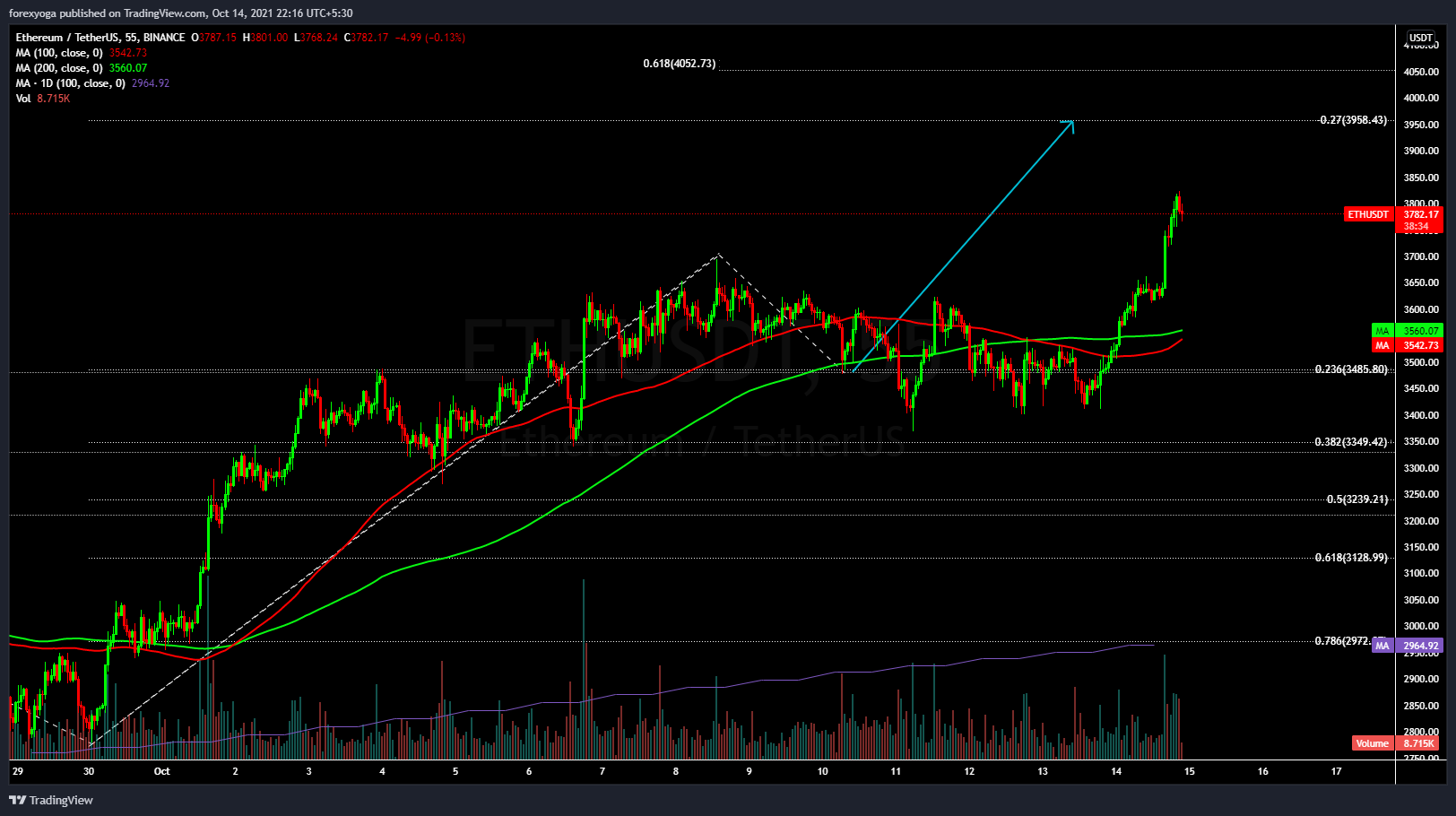1456x816 pixels.
Task: Click the purple MA 2964.92 axis label
Action: (x=1408, y=646)
